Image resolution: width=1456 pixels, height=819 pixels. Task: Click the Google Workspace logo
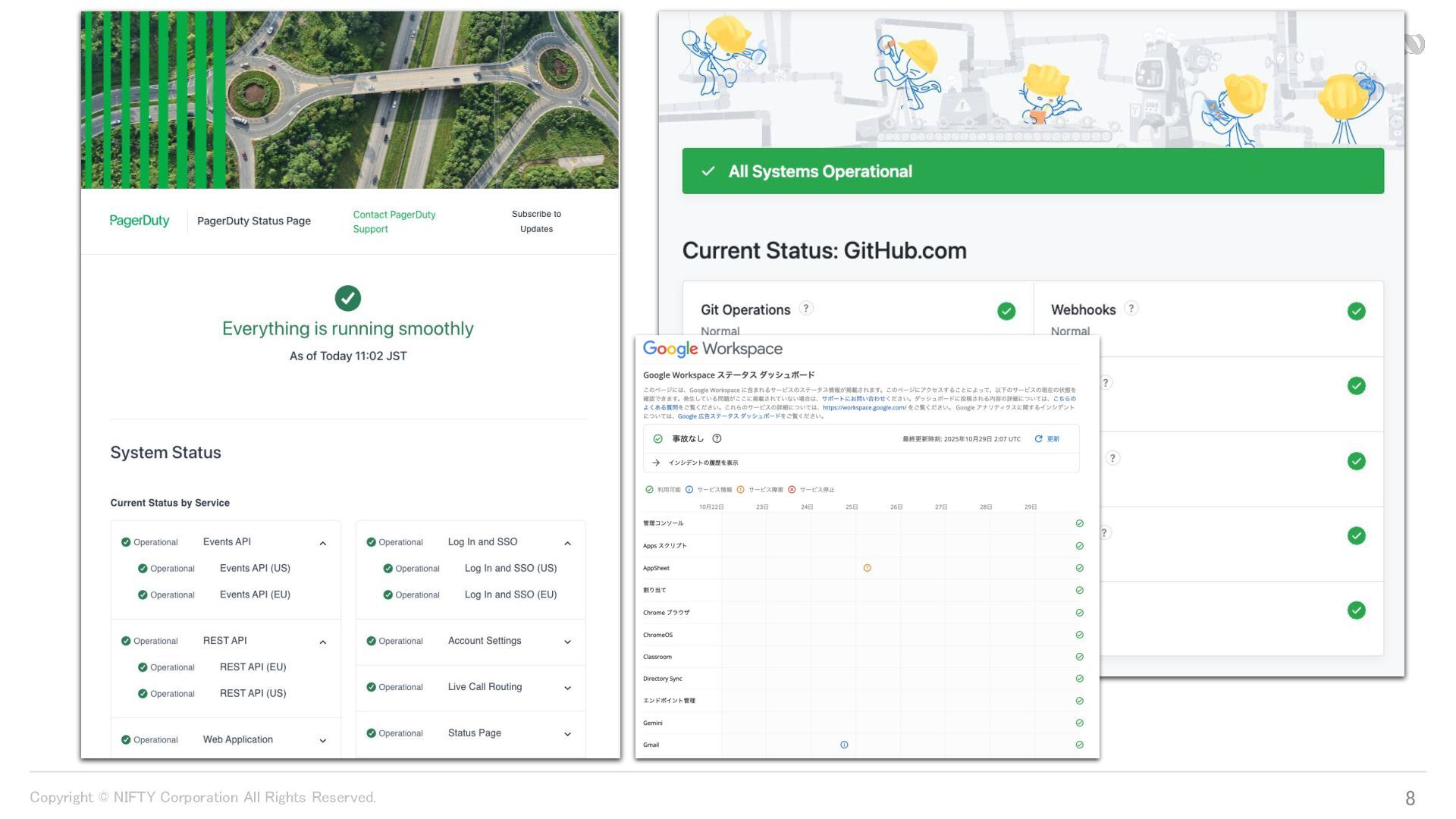[712, 349]
